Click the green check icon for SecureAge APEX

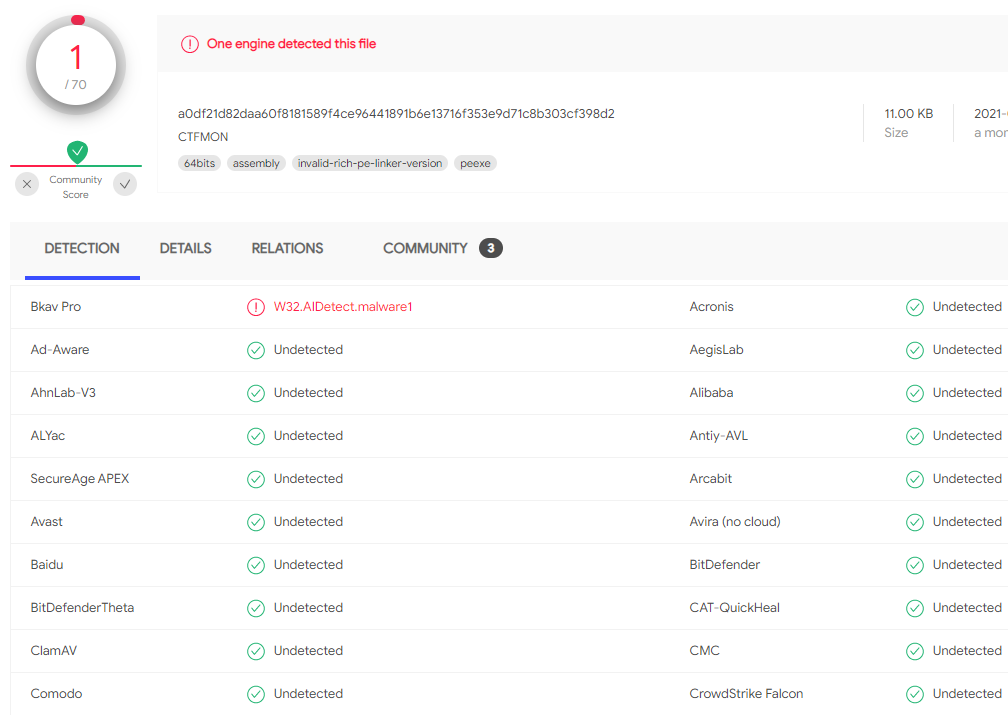click(x=256, y=480)
